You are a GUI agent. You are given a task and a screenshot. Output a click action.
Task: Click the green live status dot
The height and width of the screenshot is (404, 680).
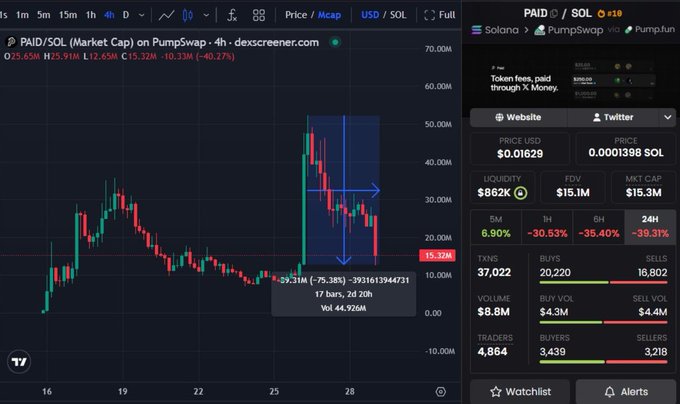pos(335,42)
